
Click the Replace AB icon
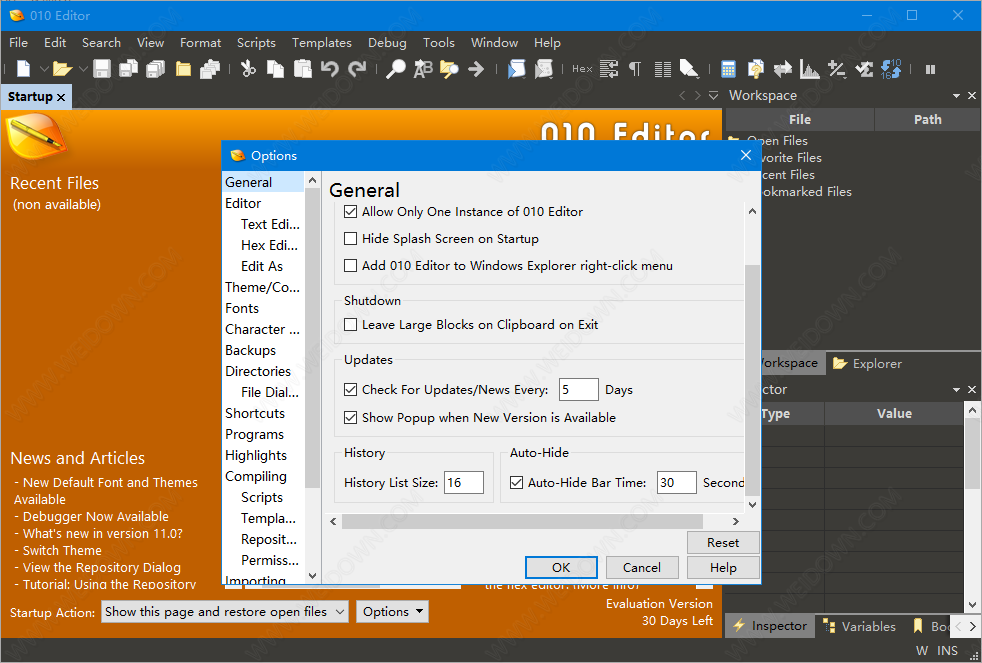point(423,69)
